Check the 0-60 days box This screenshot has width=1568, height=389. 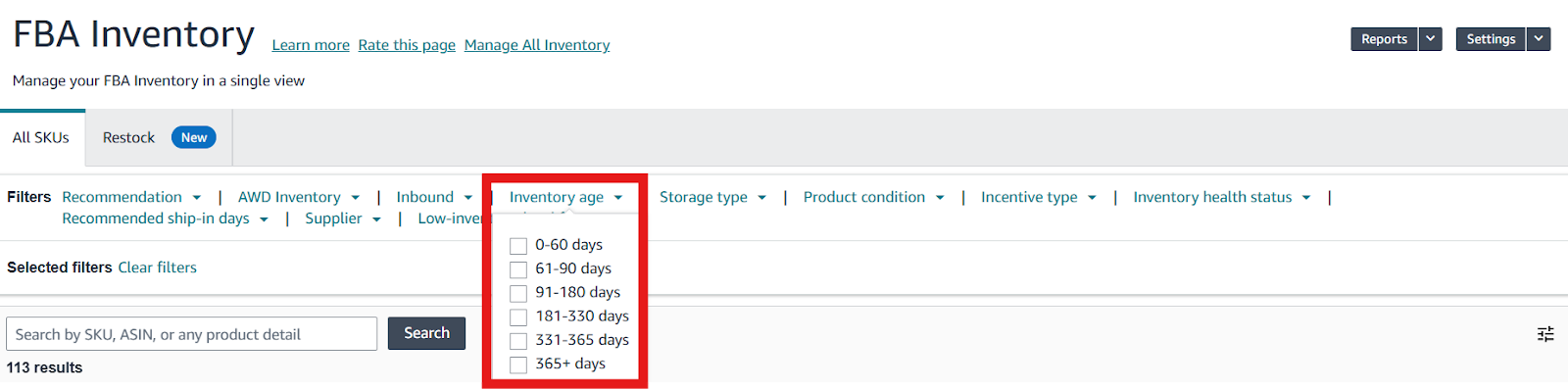click(x=518, y=246)
